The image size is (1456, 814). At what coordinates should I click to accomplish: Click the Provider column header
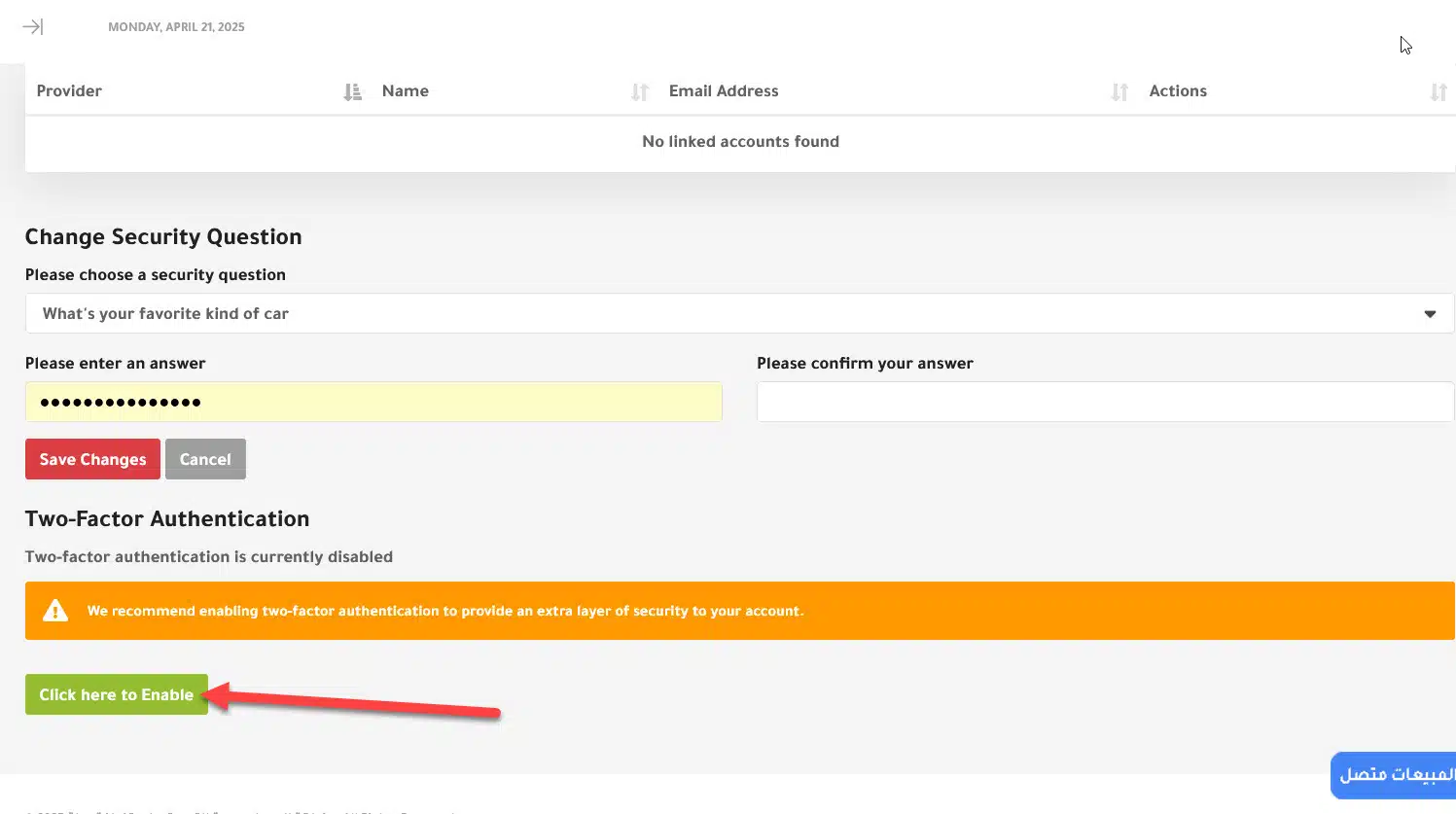click(x=69, y=90)
